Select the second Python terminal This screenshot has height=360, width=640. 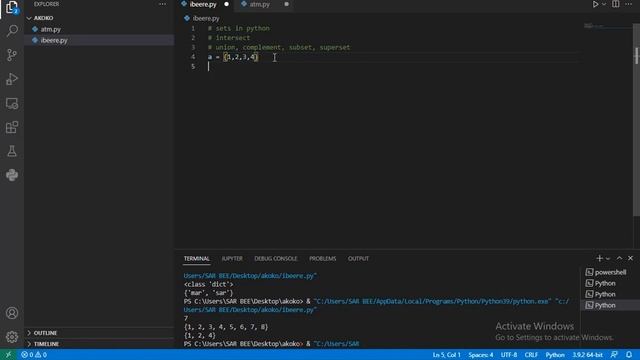coord(610,294)
